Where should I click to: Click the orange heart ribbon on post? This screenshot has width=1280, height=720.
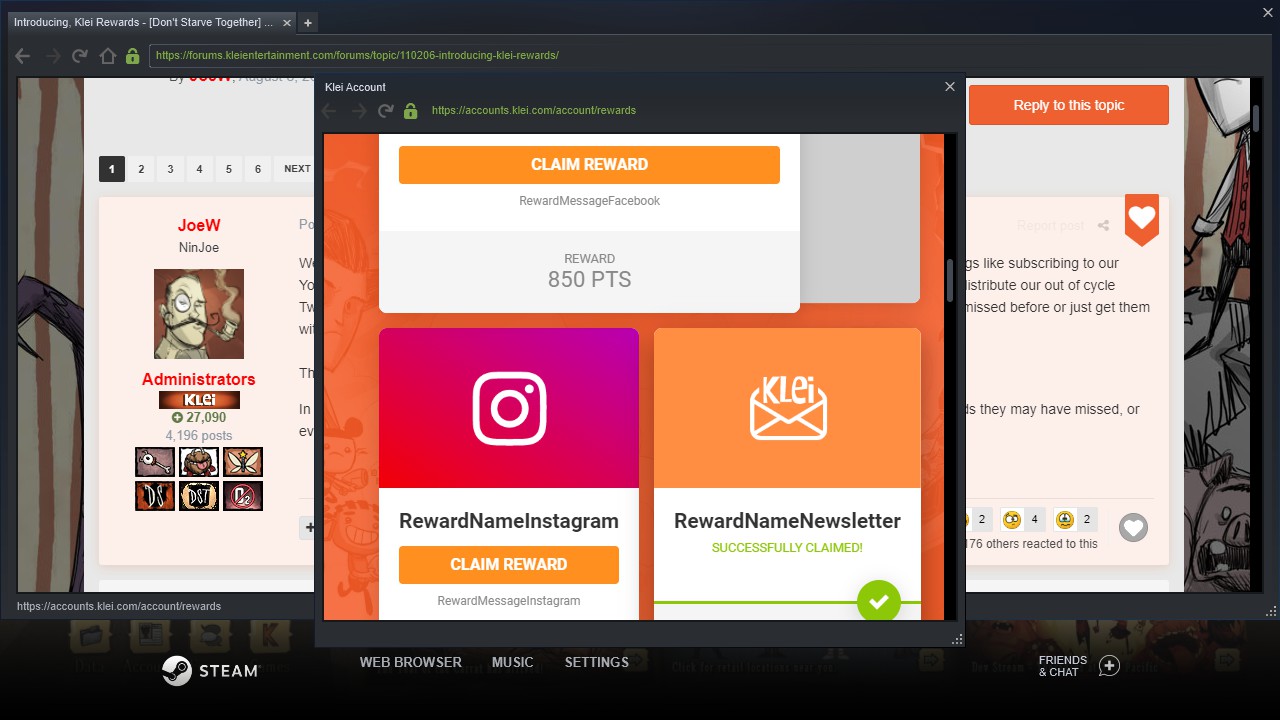pos(1142,219)
